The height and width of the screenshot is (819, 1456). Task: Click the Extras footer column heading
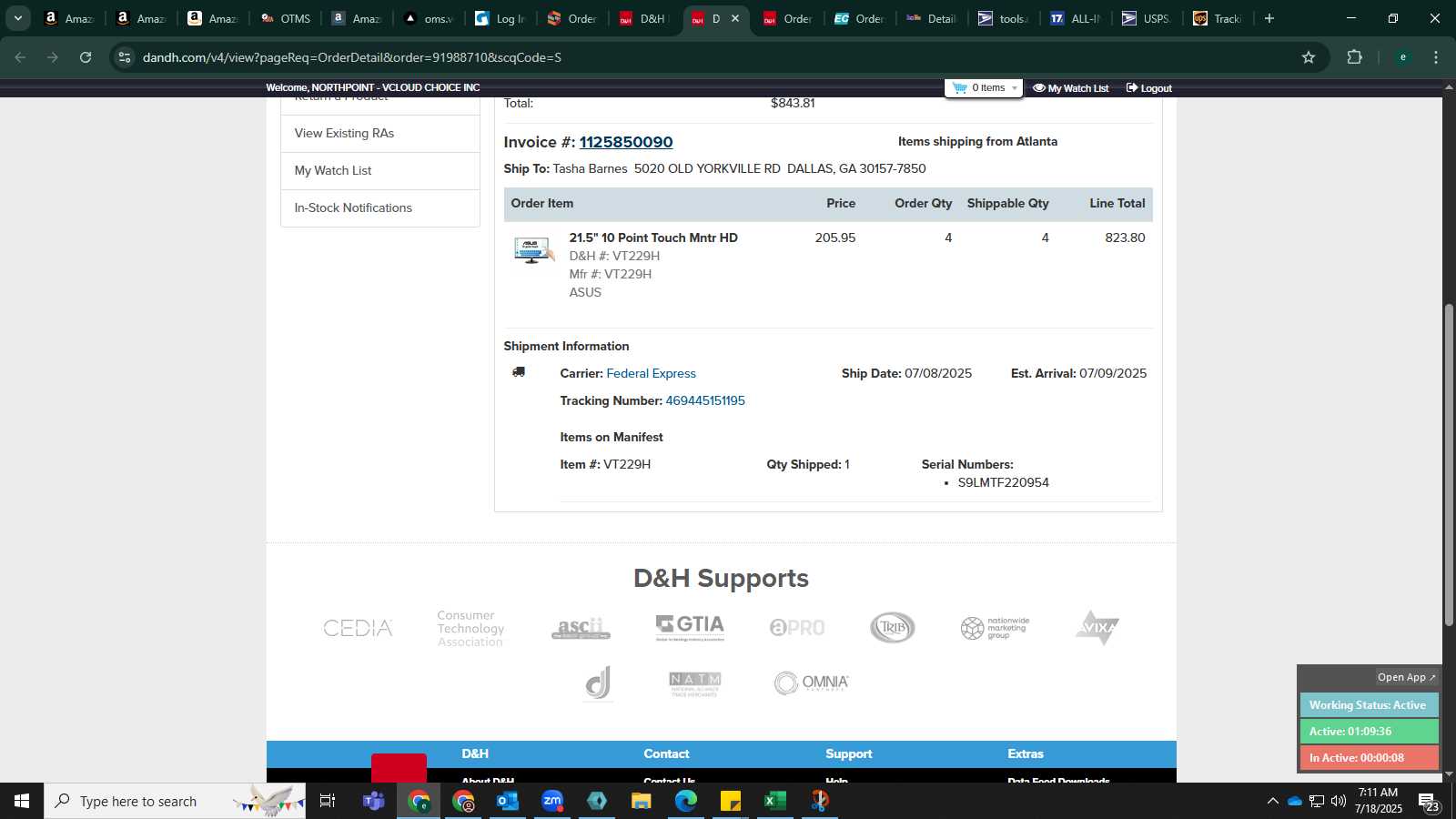click(1026, 753)
